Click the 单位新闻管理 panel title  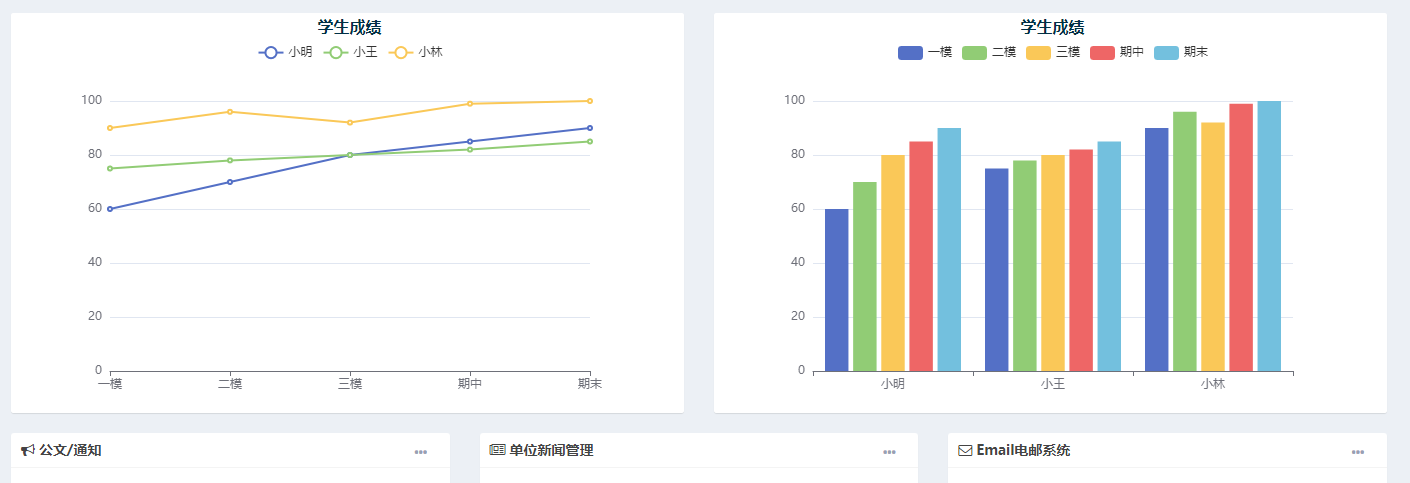coord(551,451)
